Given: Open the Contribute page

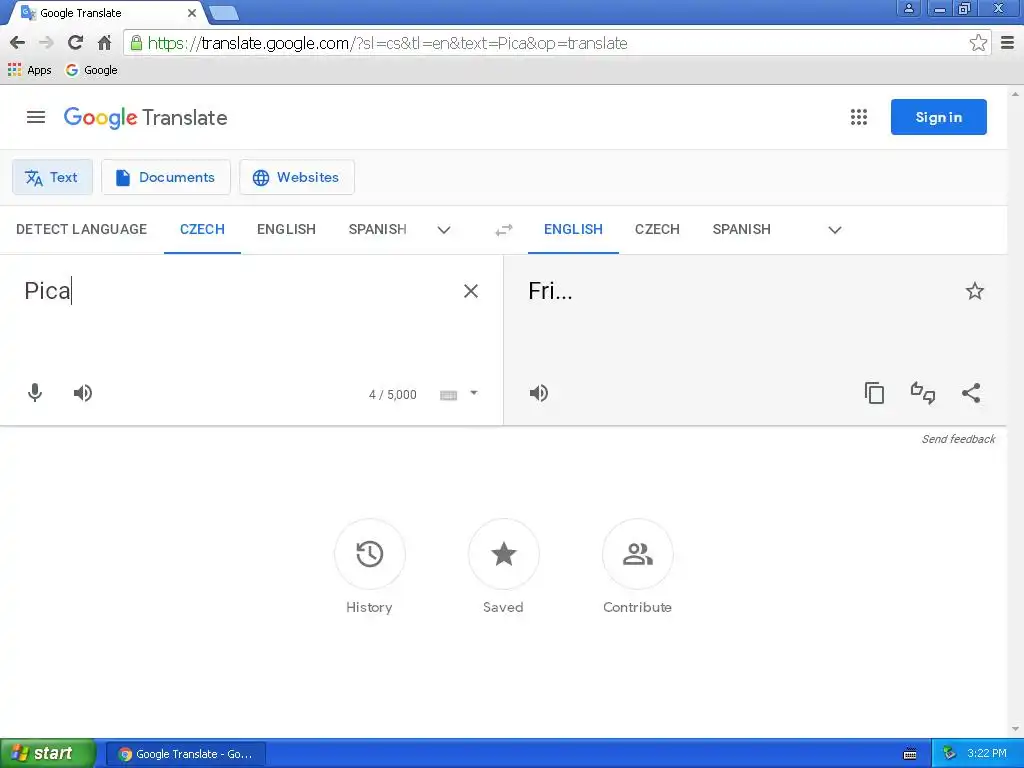Looking at the screenshot, I should pyautogui.click(x=637, y=554).
